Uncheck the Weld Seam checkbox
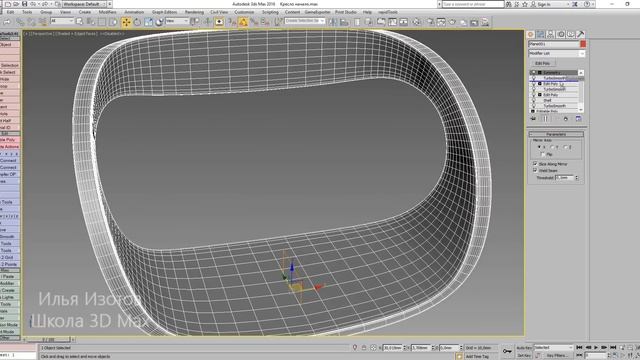This screenshot has height=360, width=640. 535,170
